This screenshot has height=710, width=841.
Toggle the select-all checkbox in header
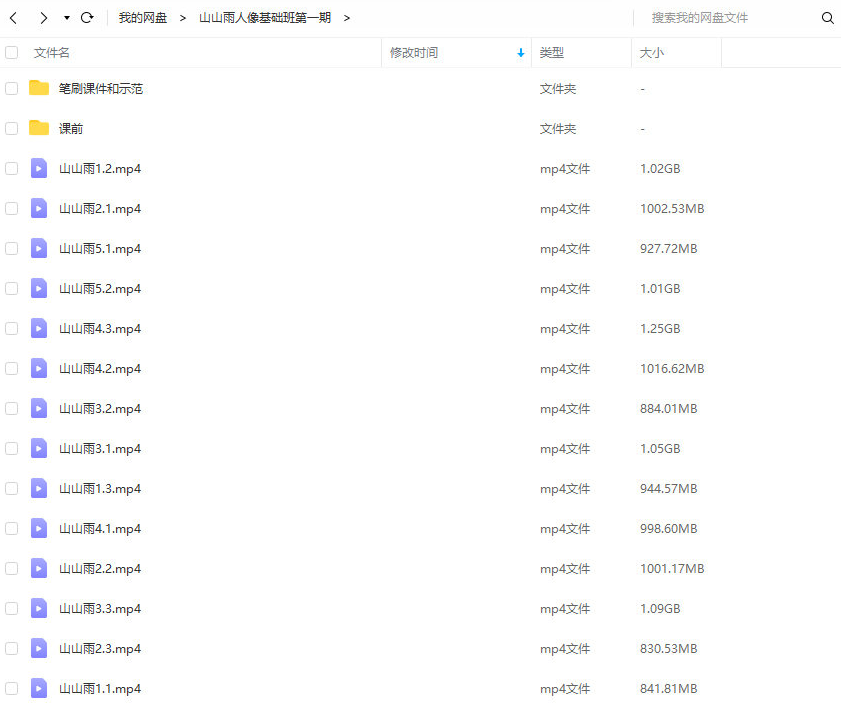pos(12,52)
